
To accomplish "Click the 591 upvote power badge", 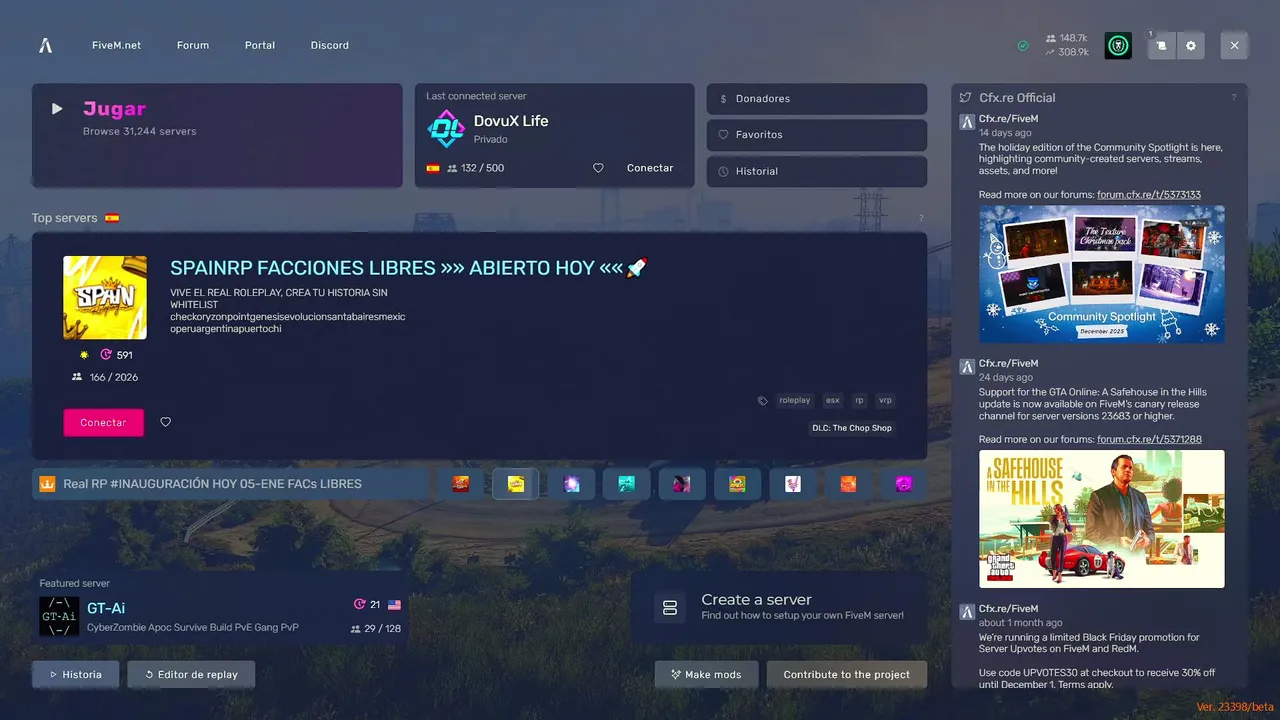I will pyautogui.click(x=116, y=355).
